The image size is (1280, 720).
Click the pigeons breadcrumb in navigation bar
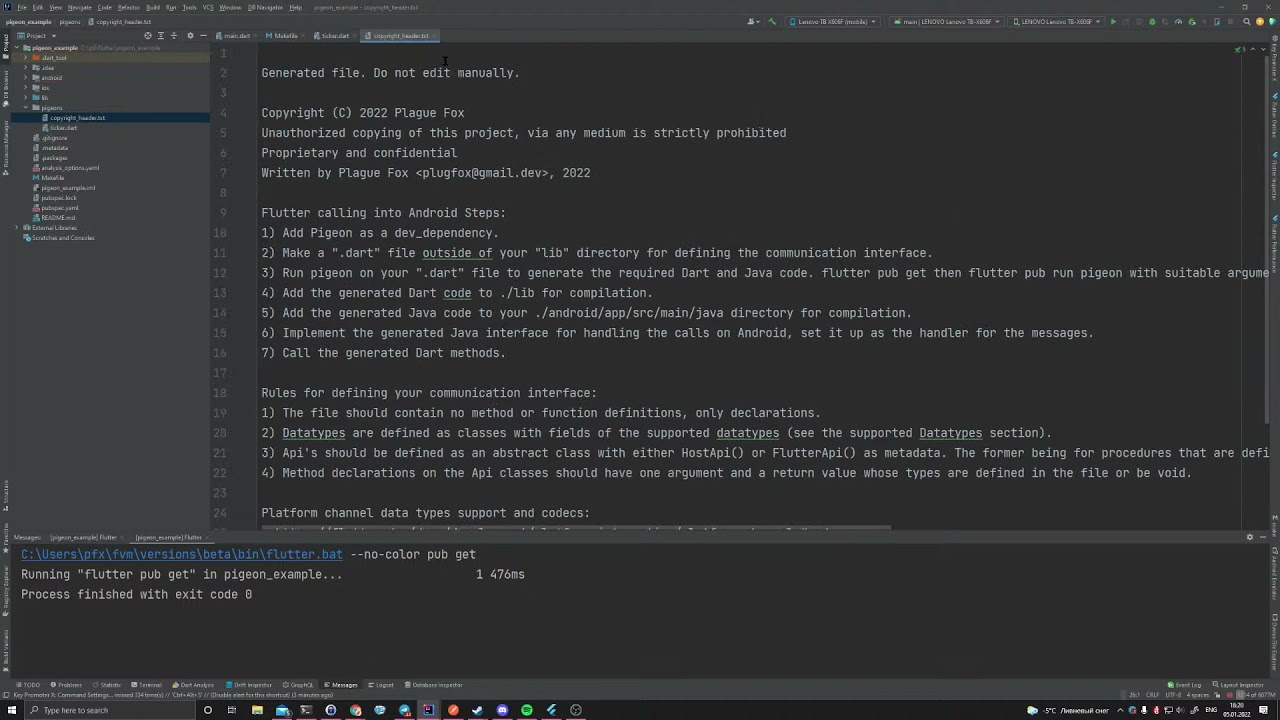pyautogui.click(x=70, y=21)
